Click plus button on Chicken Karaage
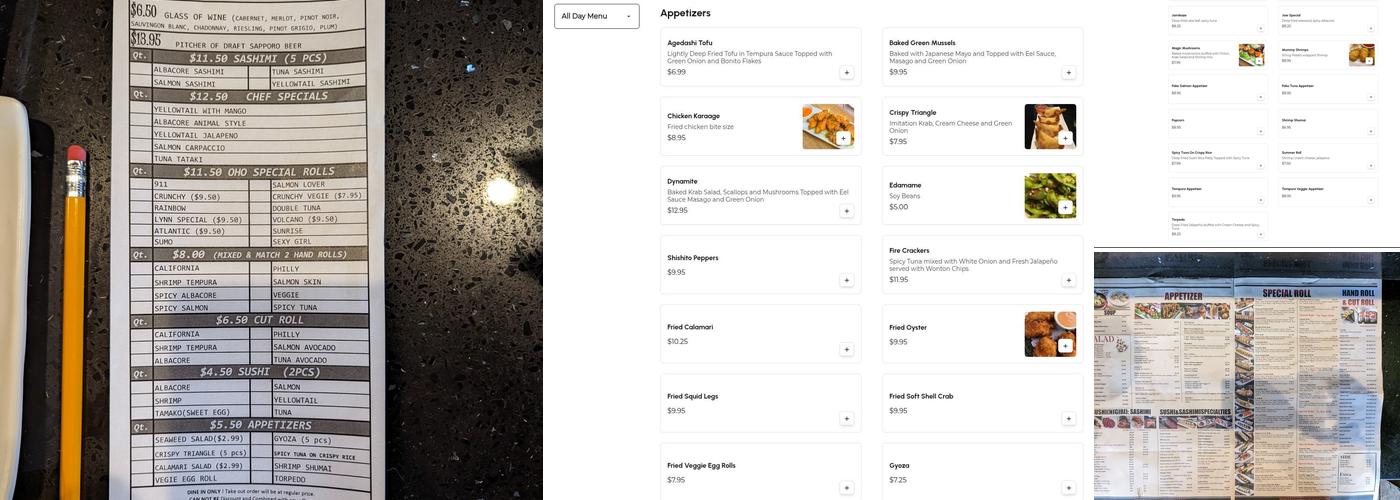 pos(843,138)
